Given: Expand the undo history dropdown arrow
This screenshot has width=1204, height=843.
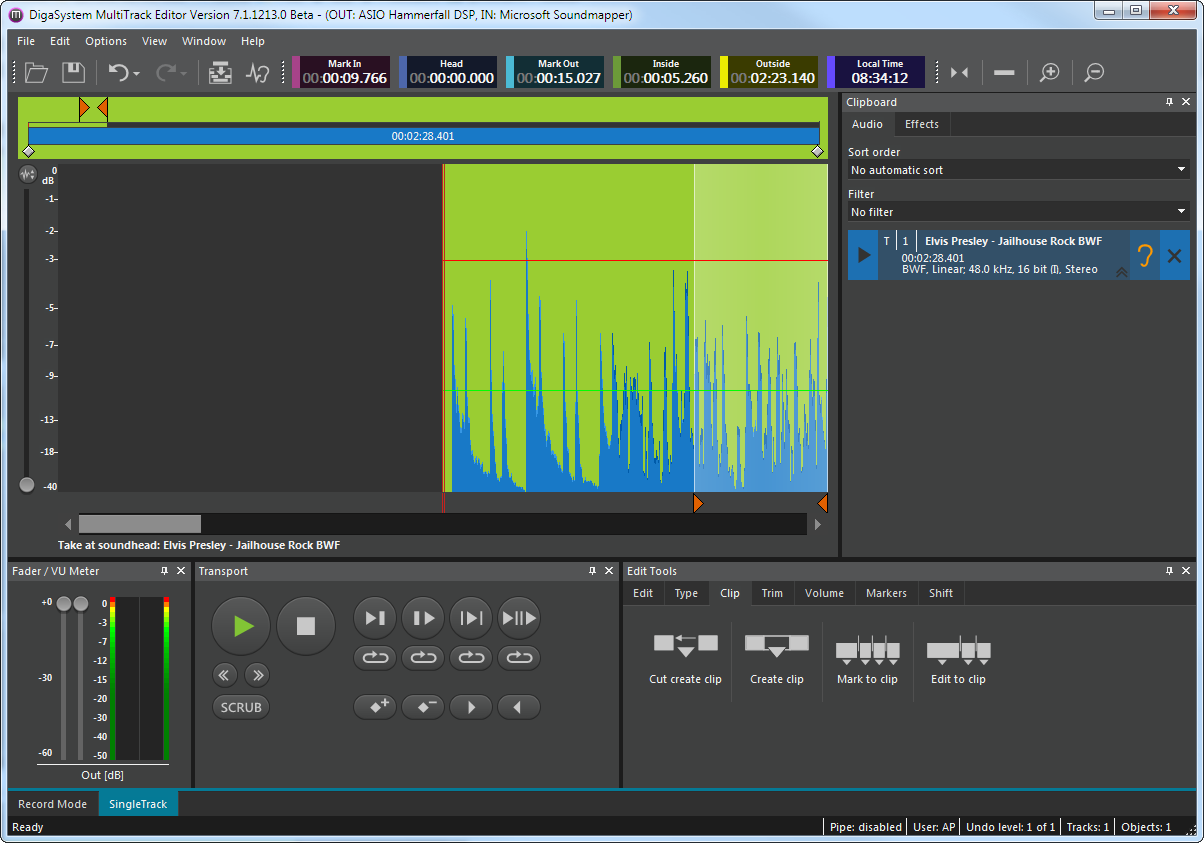Looking at the screenshot, I should [137, 73].
